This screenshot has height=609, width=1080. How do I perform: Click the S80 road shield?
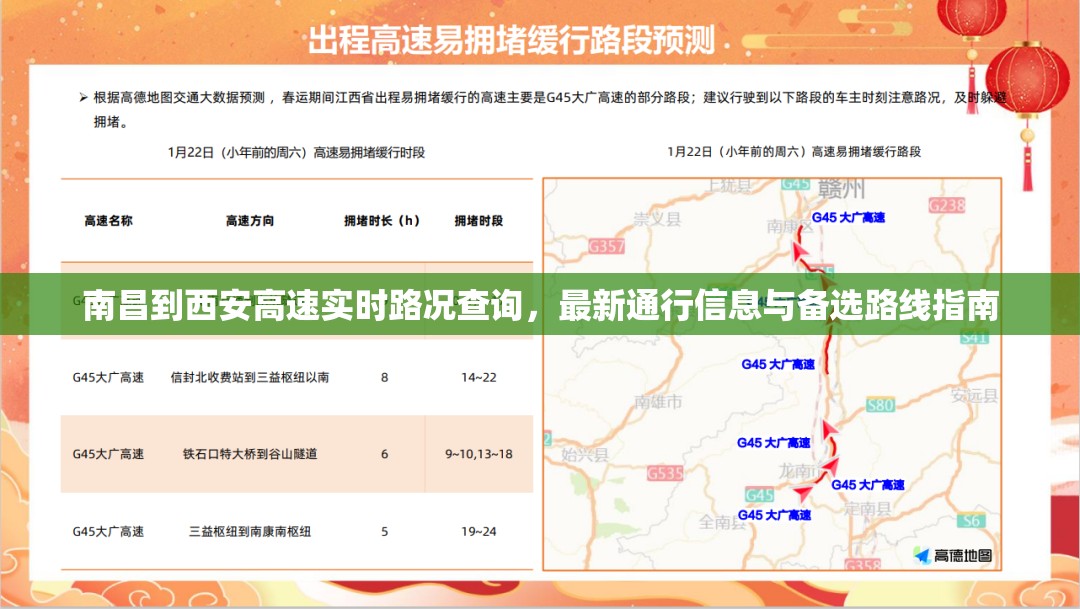[880, 405]
